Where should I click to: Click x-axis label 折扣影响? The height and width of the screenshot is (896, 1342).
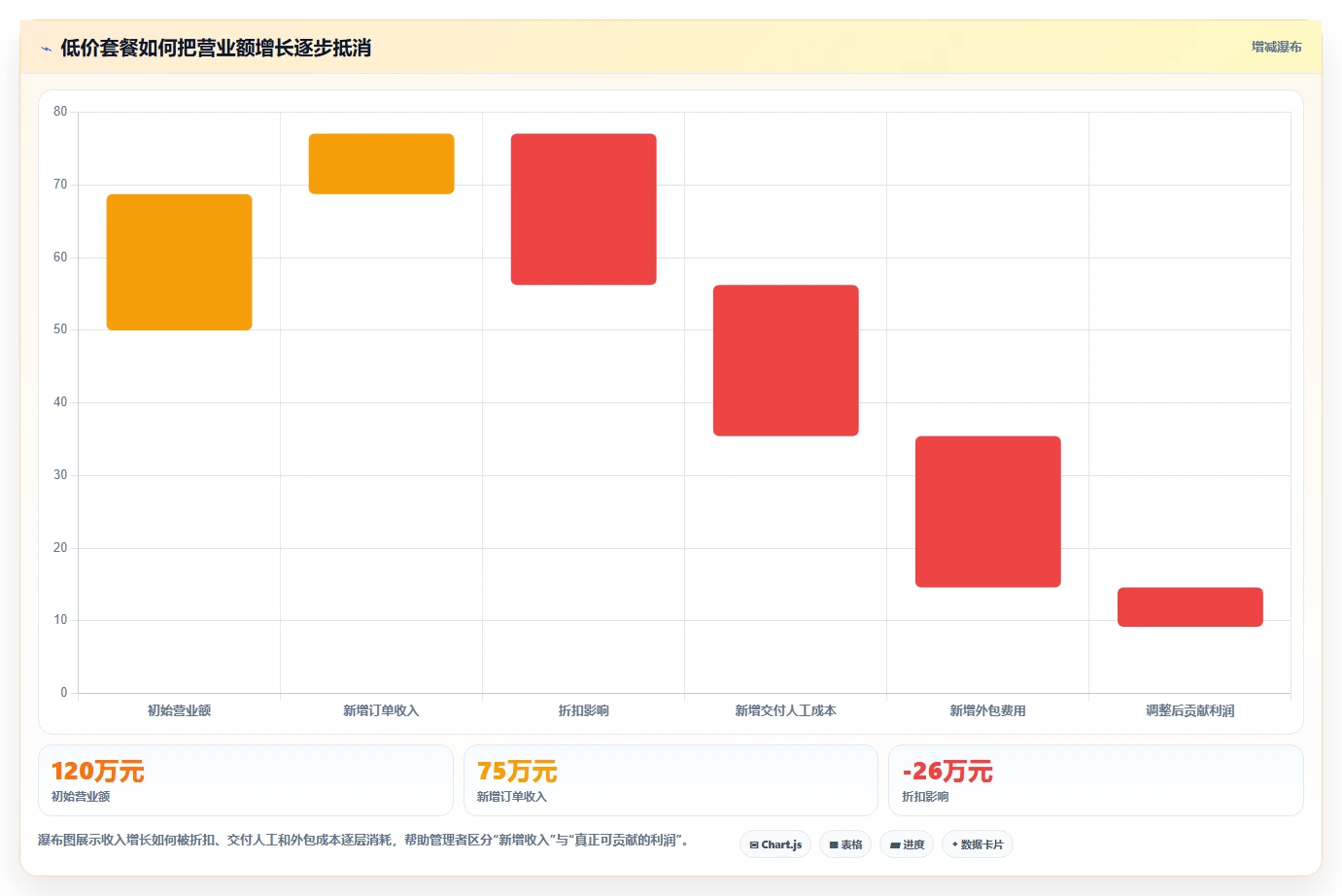tap(583, 710)
